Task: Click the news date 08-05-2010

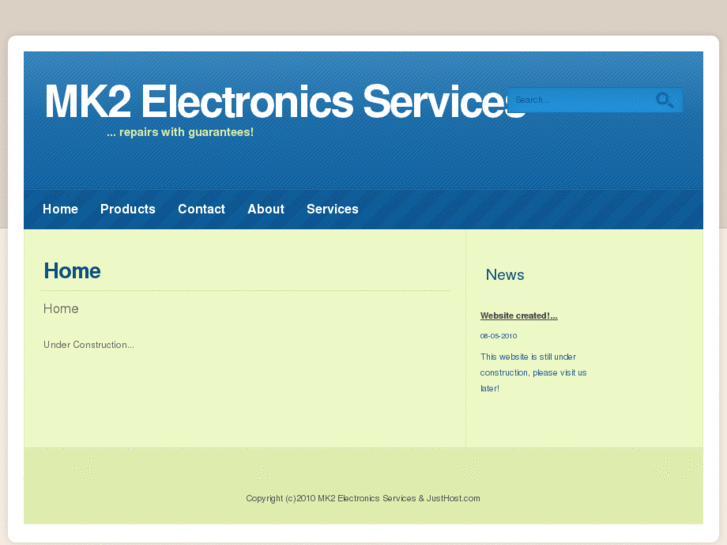Action: [498, 336]
